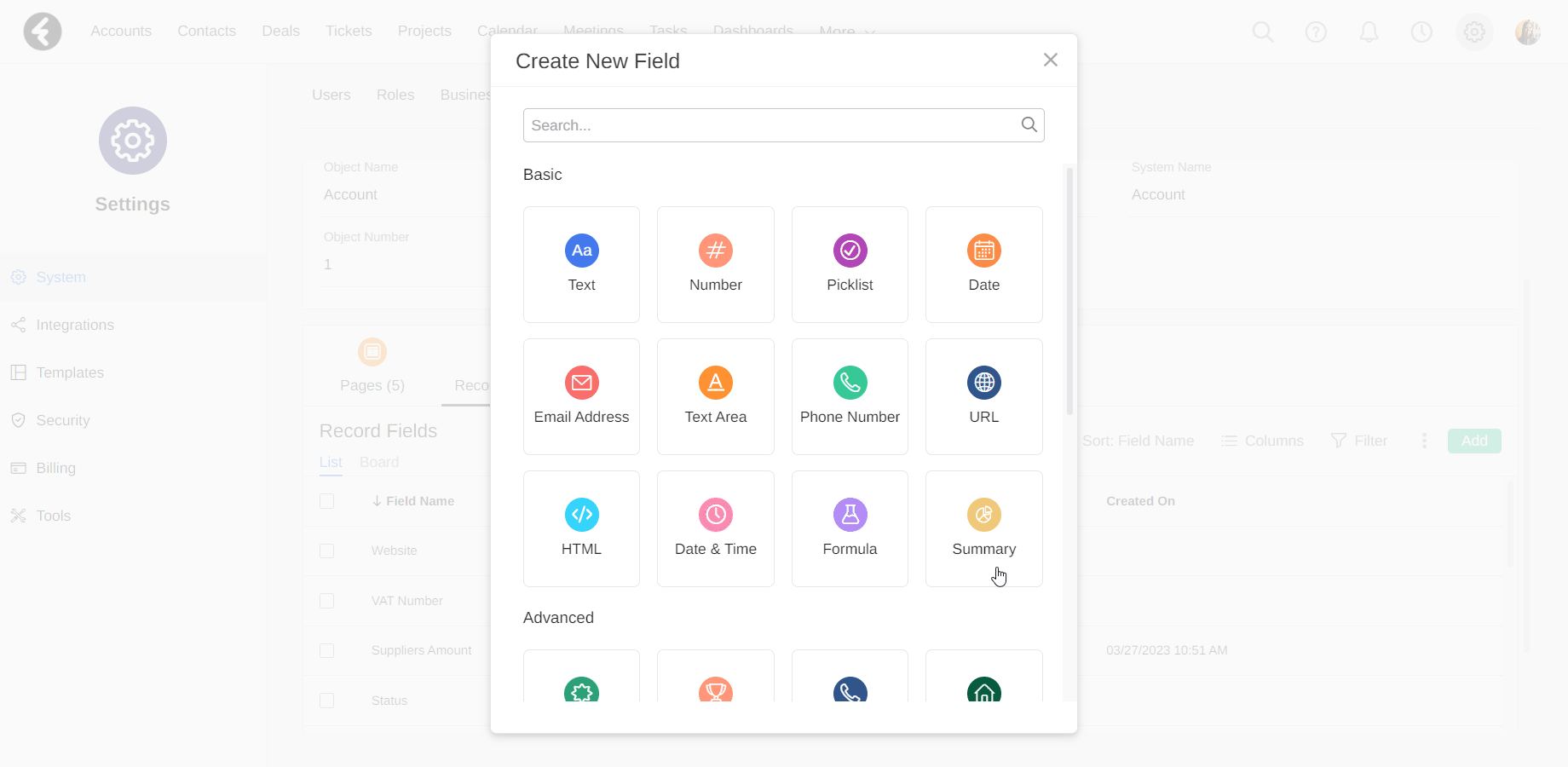Pick the Picklist field type
The image size is (1568, 767).
coord(850,264)
